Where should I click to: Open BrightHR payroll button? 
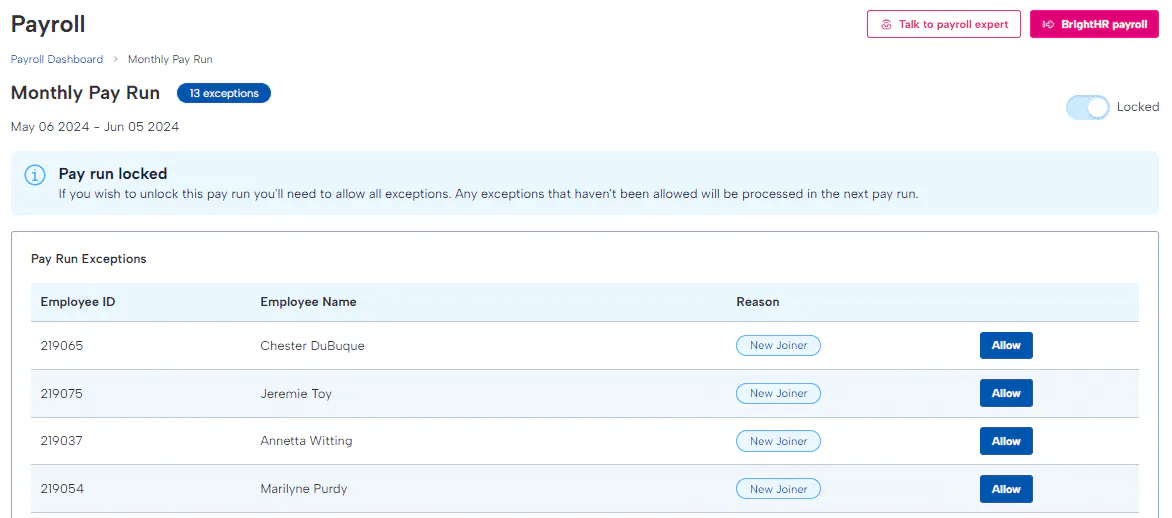click(x=1094, y=25)
